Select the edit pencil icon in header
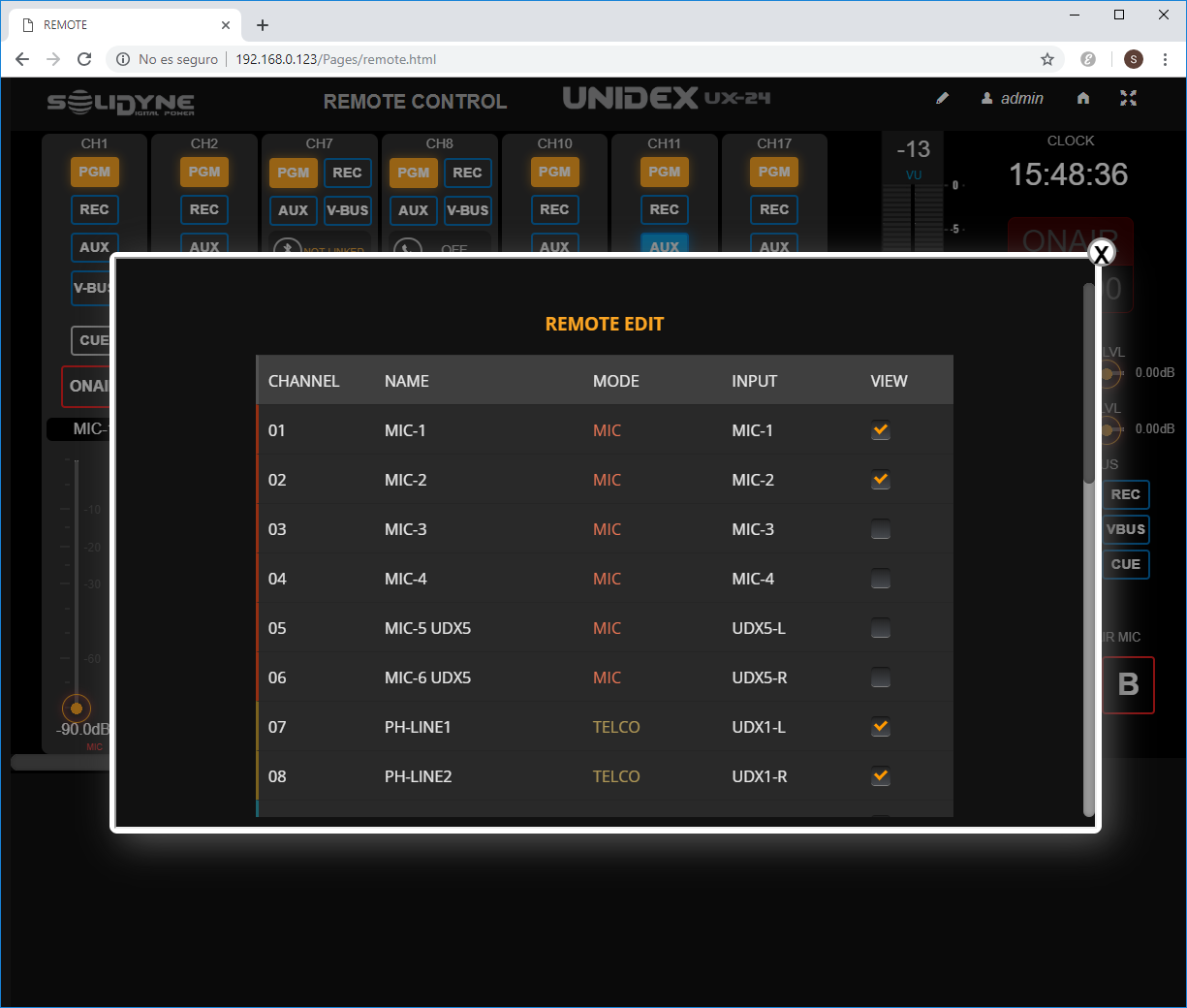The image size is (1187, 1008). [x=942, y=98]
